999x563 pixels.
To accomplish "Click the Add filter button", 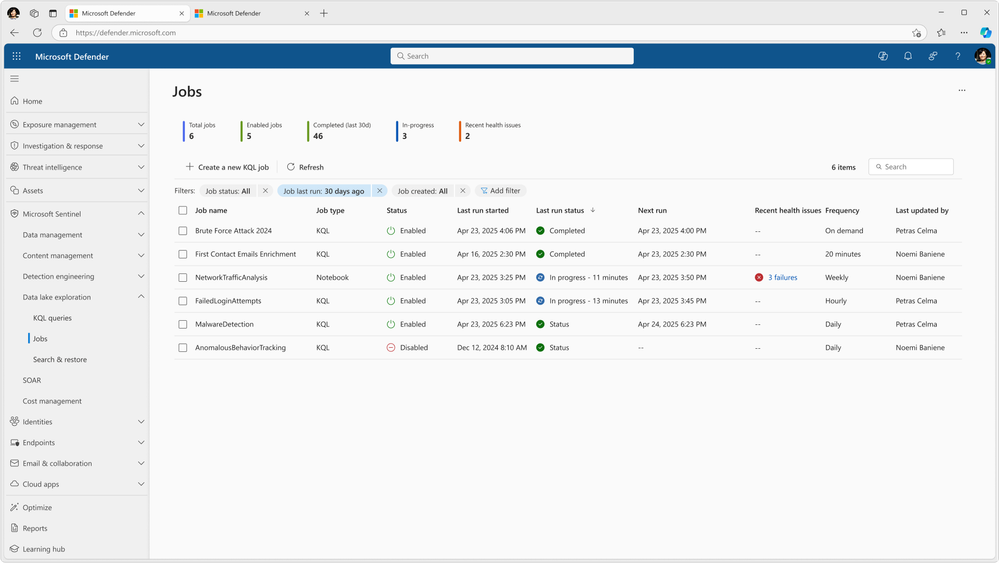I will [x=500, y=190].
